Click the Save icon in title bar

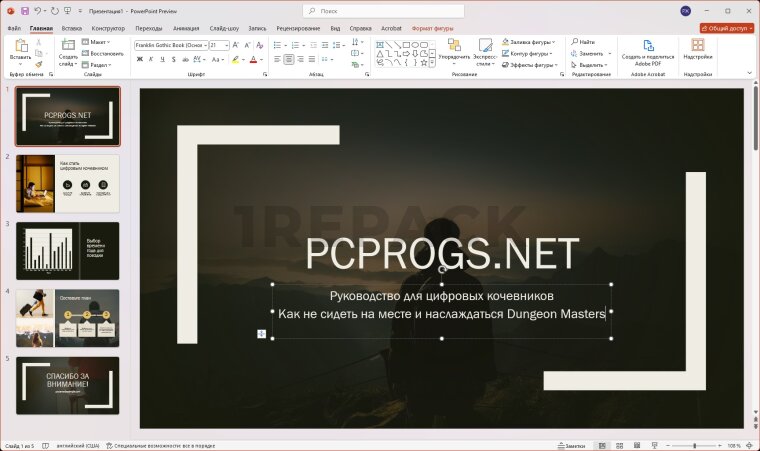24,10
